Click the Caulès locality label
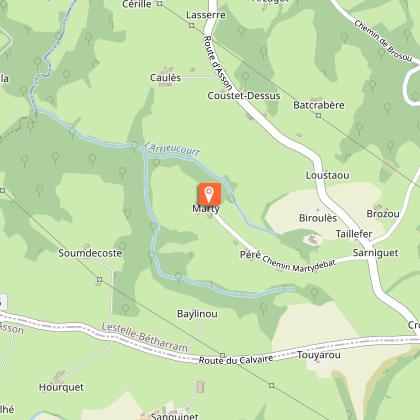420x420 pixels. pyautogui.click(x=165, y=78)
